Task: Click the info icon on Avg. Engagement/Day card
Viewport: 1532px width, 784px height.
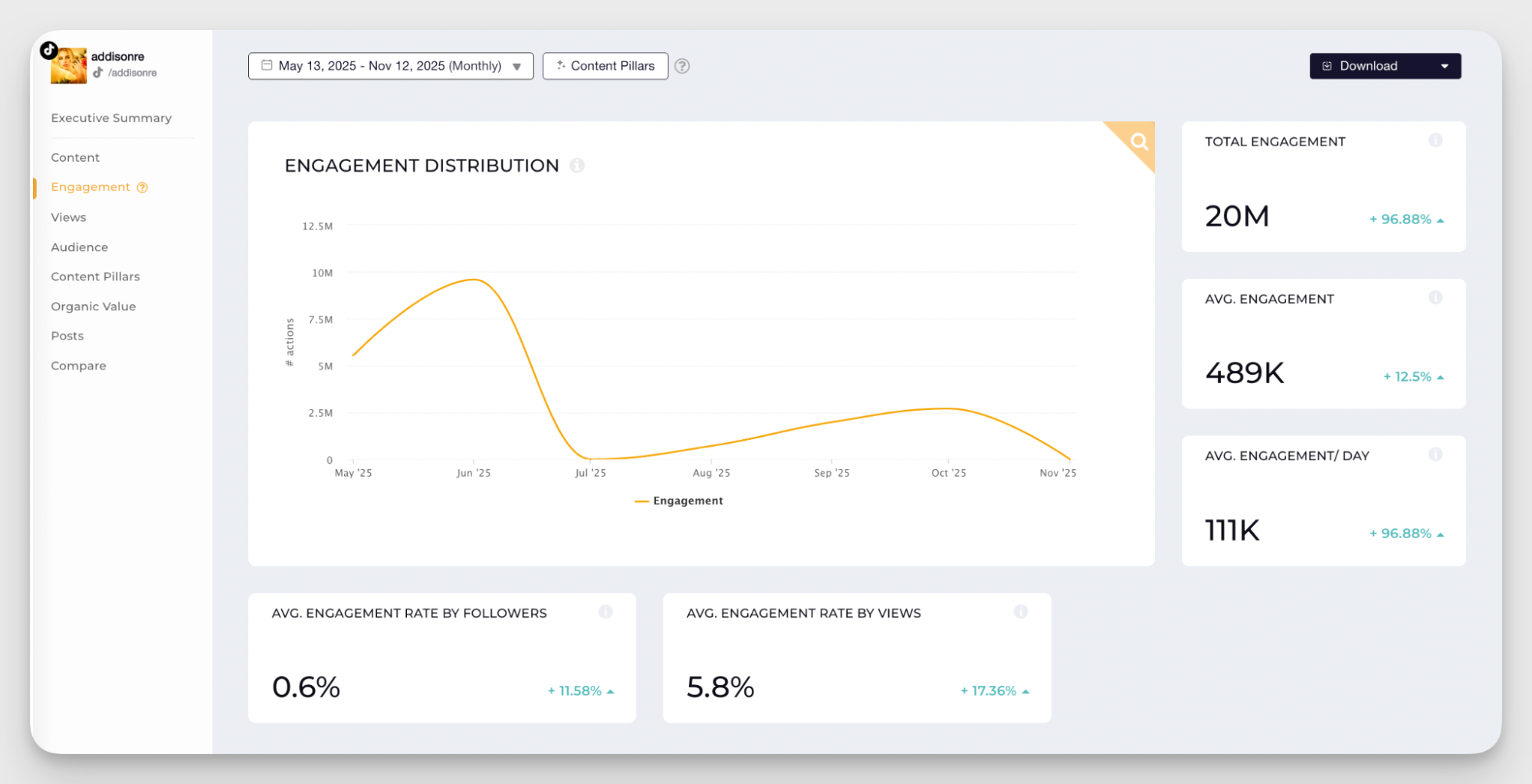Action: 1436,454
